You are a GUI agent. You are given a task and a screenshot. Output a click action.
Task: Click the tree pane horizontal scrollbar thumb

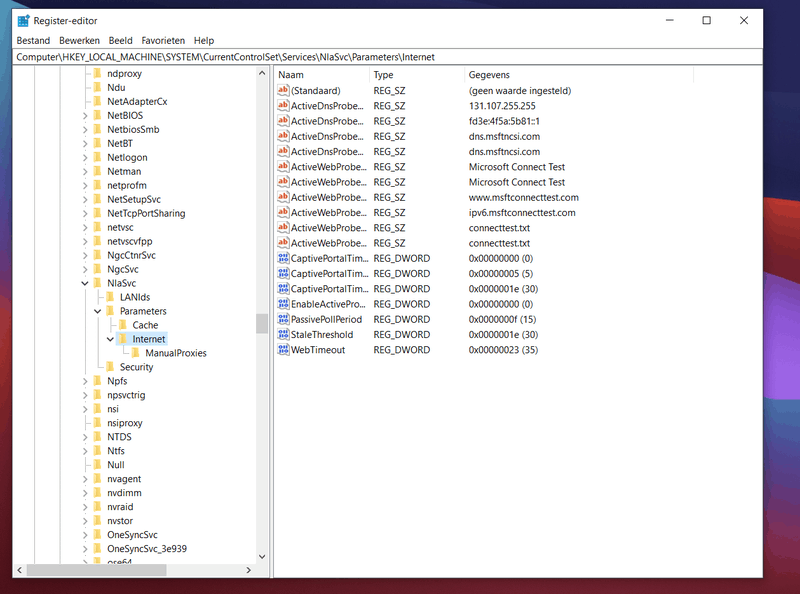96,570
